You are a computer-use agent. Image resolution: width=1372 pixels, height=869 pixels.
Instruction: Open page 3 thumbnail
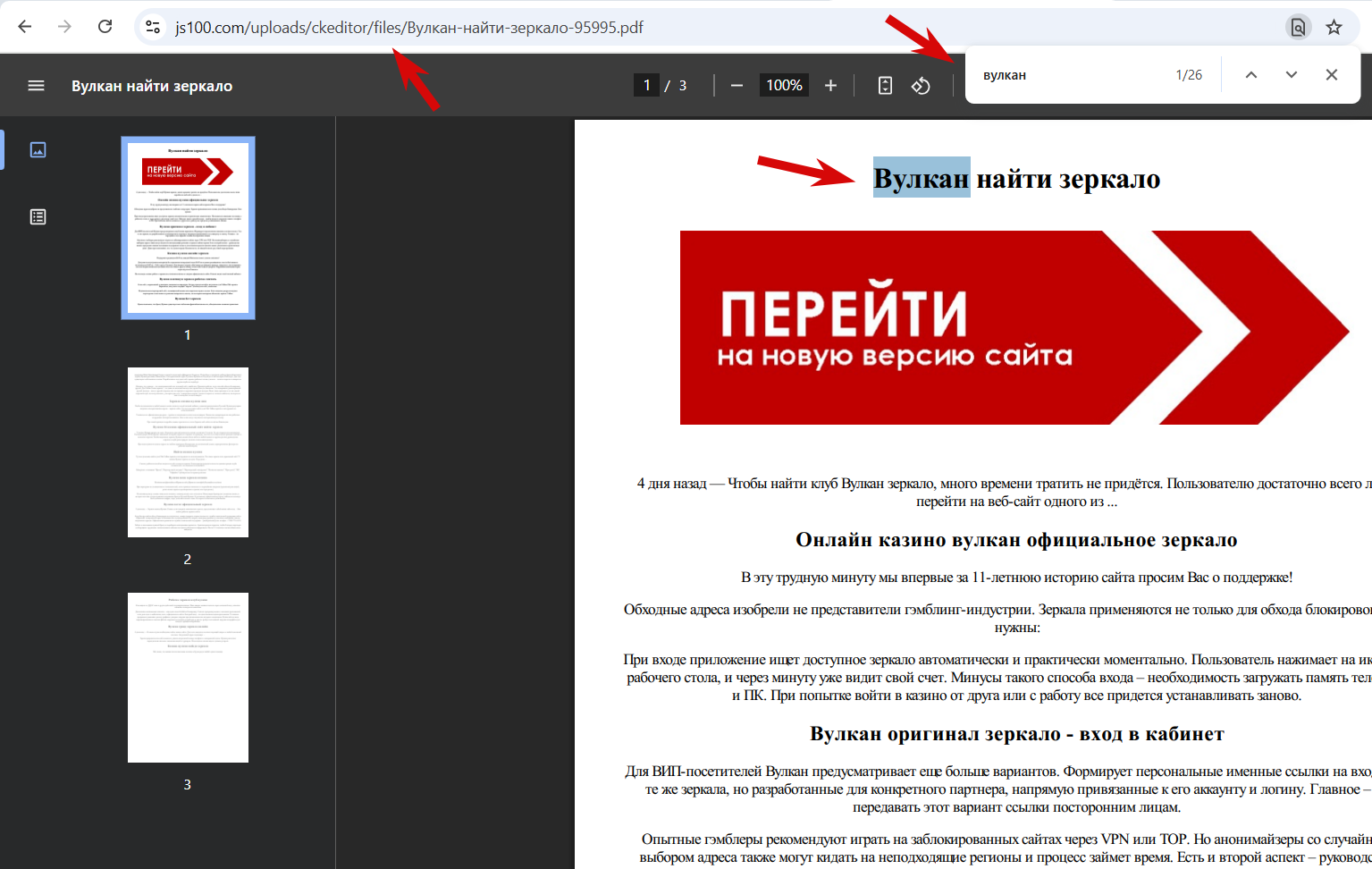[x=188, y=678]
